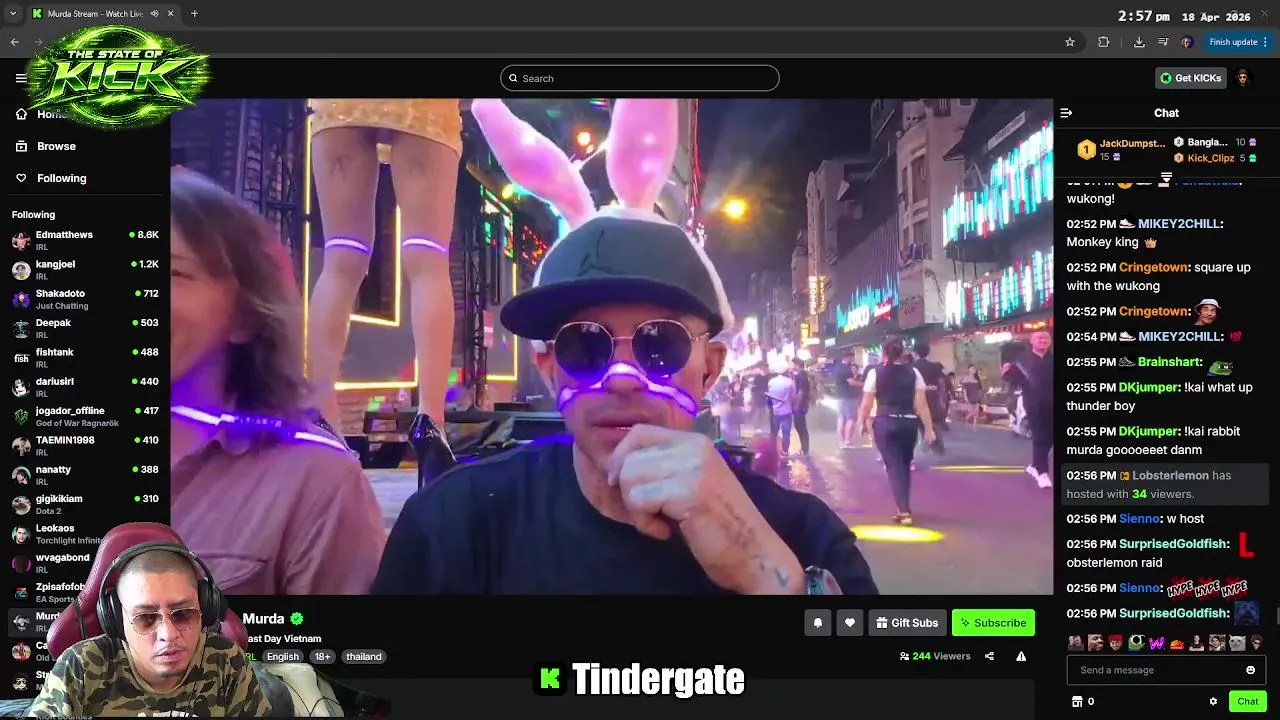Open TAEMIN1998 channel in Following list

pyautogui.click(x=85, y=445)
